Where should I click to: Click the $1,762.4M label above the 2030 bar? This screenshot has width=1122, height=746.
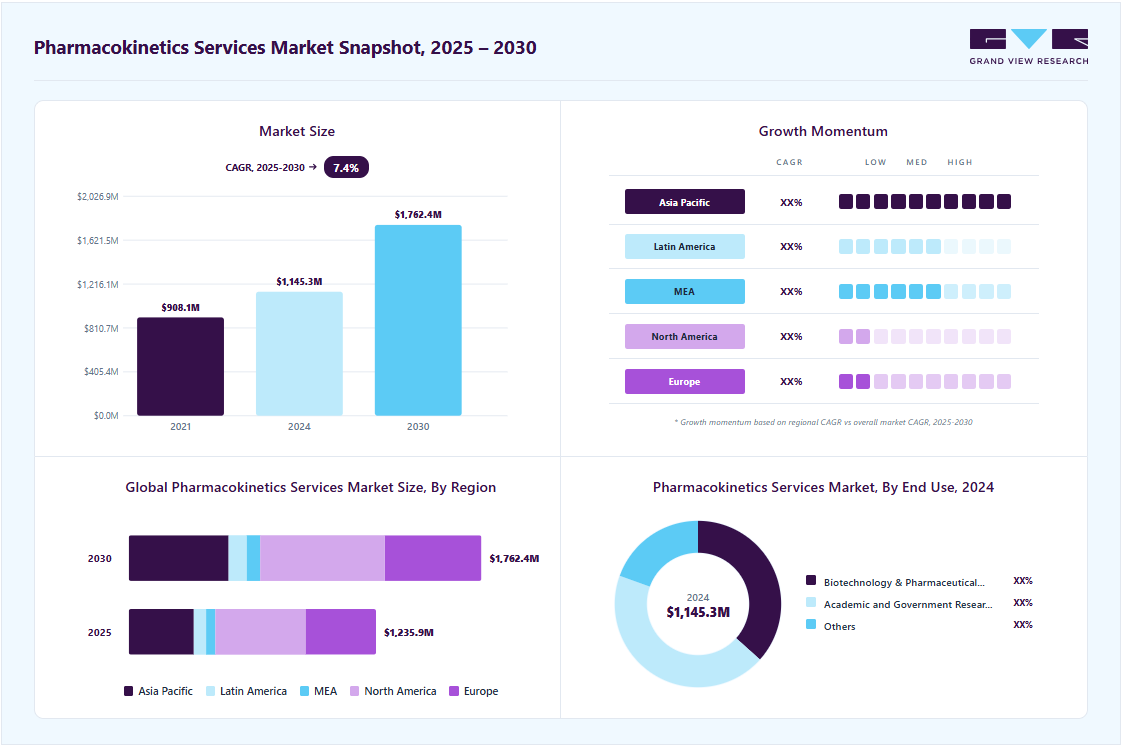click(x=418, y=215)
